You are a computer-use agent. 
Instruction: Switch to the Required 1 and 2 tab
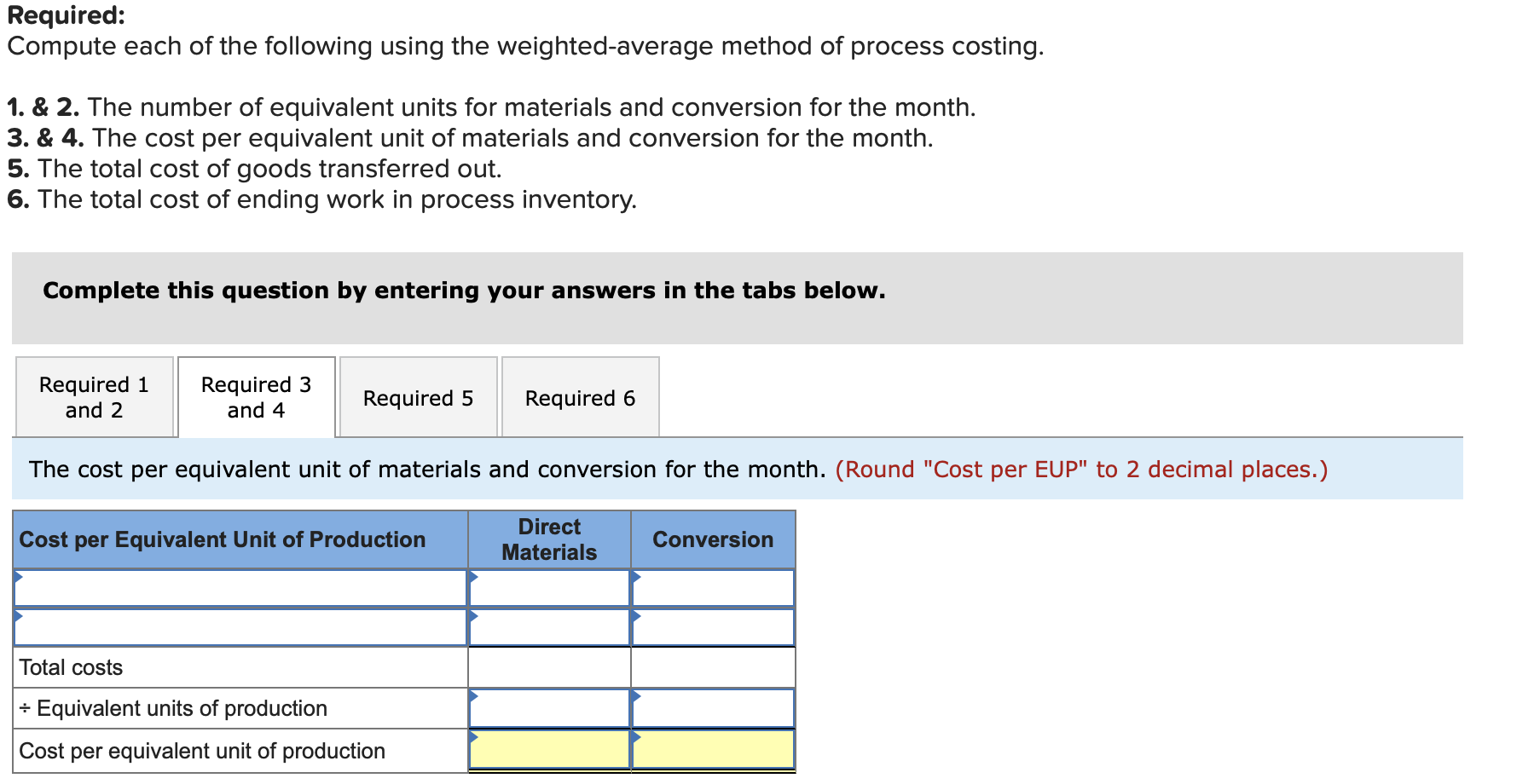pyautogui.click(x=94, y=397)
